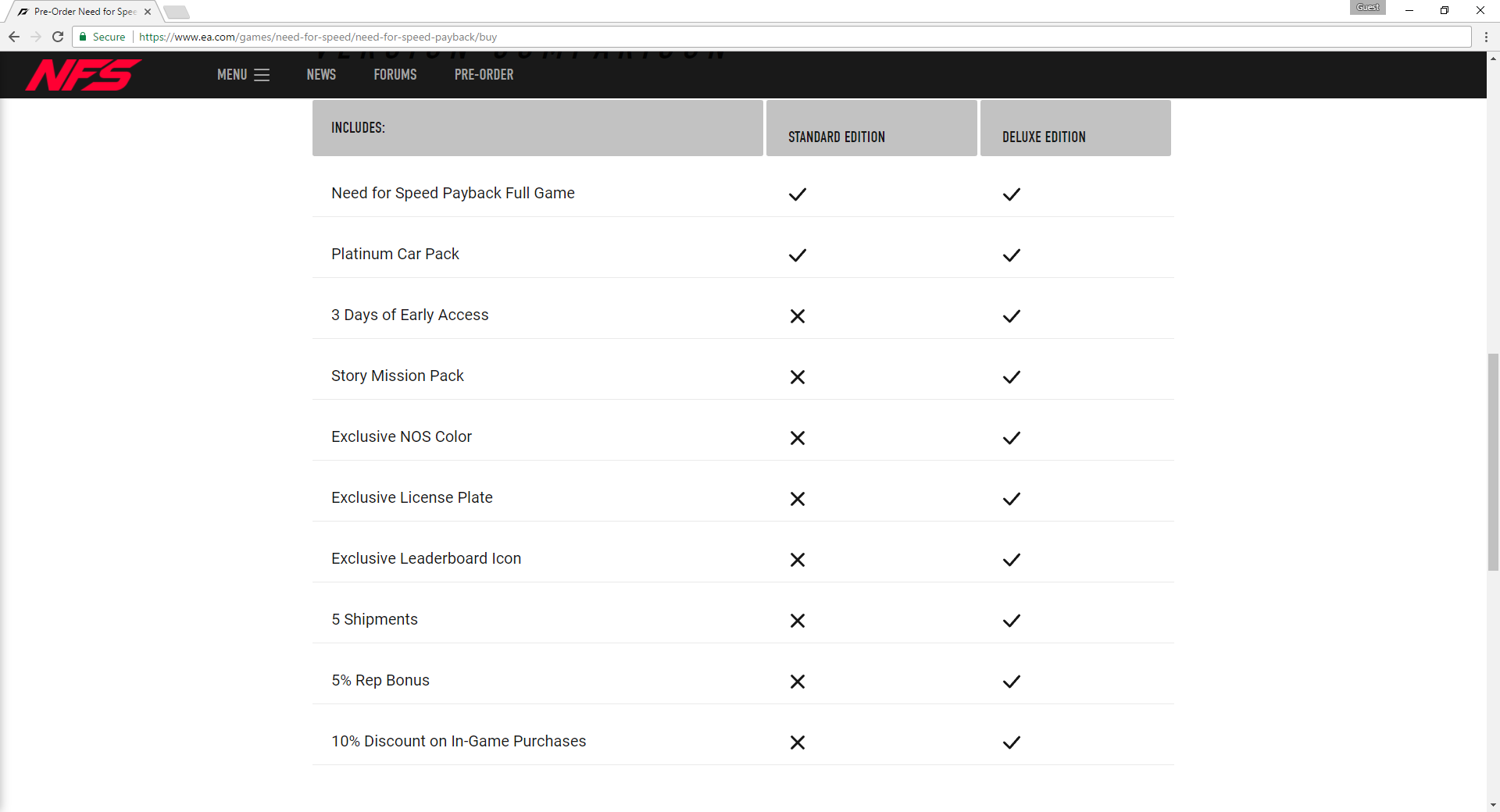Close the Pre-Order Need for Speed tab
The width and height of the screenshot is (1500, 812).
(148, 12)
